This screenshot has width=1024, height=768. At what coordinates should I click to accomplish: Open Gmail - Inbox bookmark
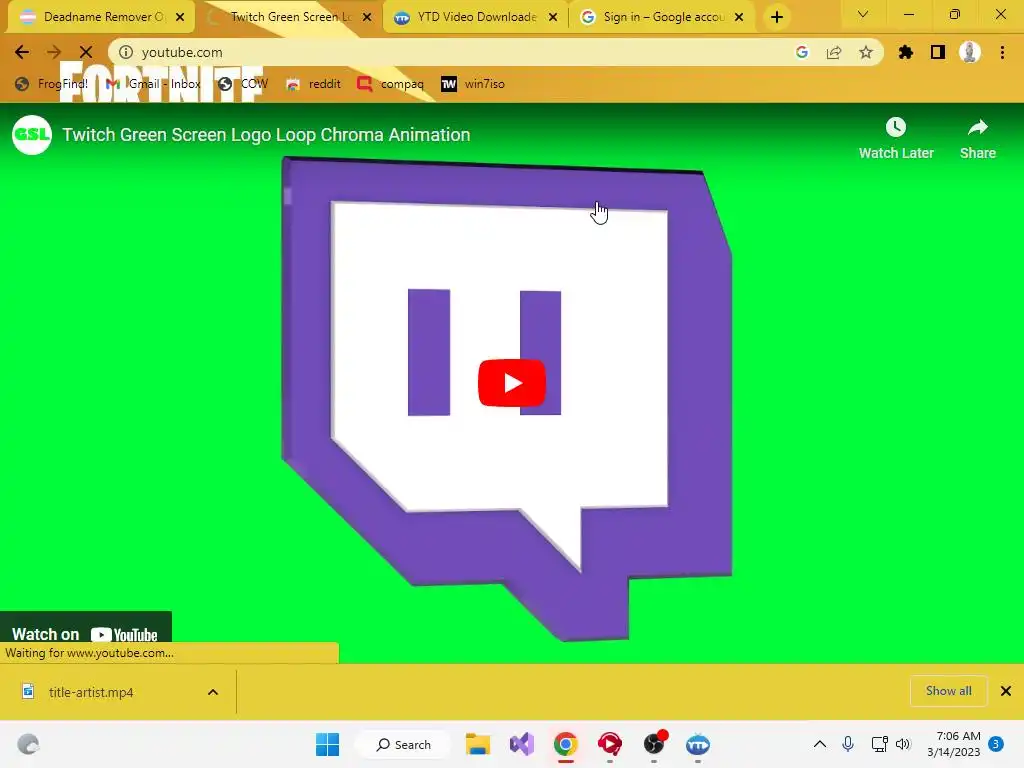click(x=154, y=84)
